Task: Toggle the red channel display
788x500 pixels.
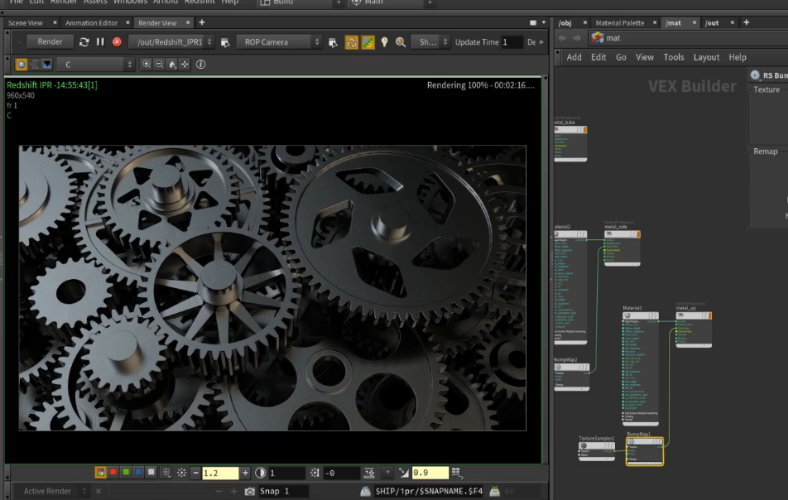Action: pos(113,473)
